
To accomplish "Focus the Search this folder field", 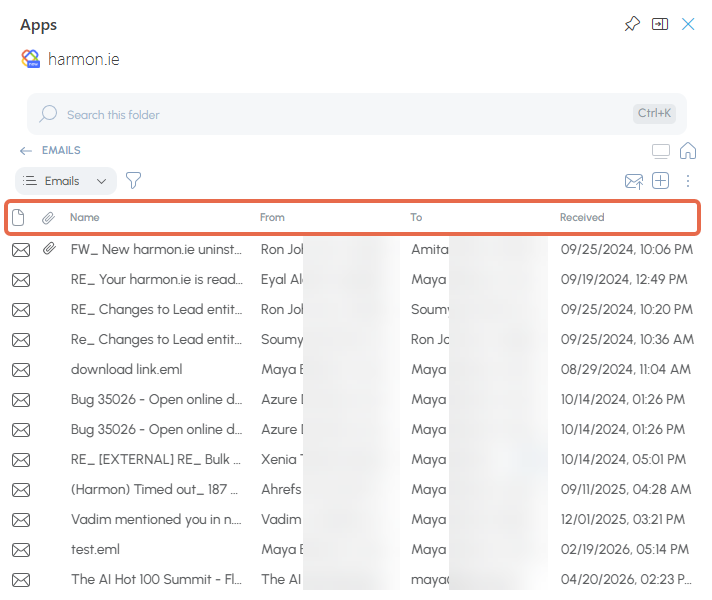I will click(x=357, y=114).
